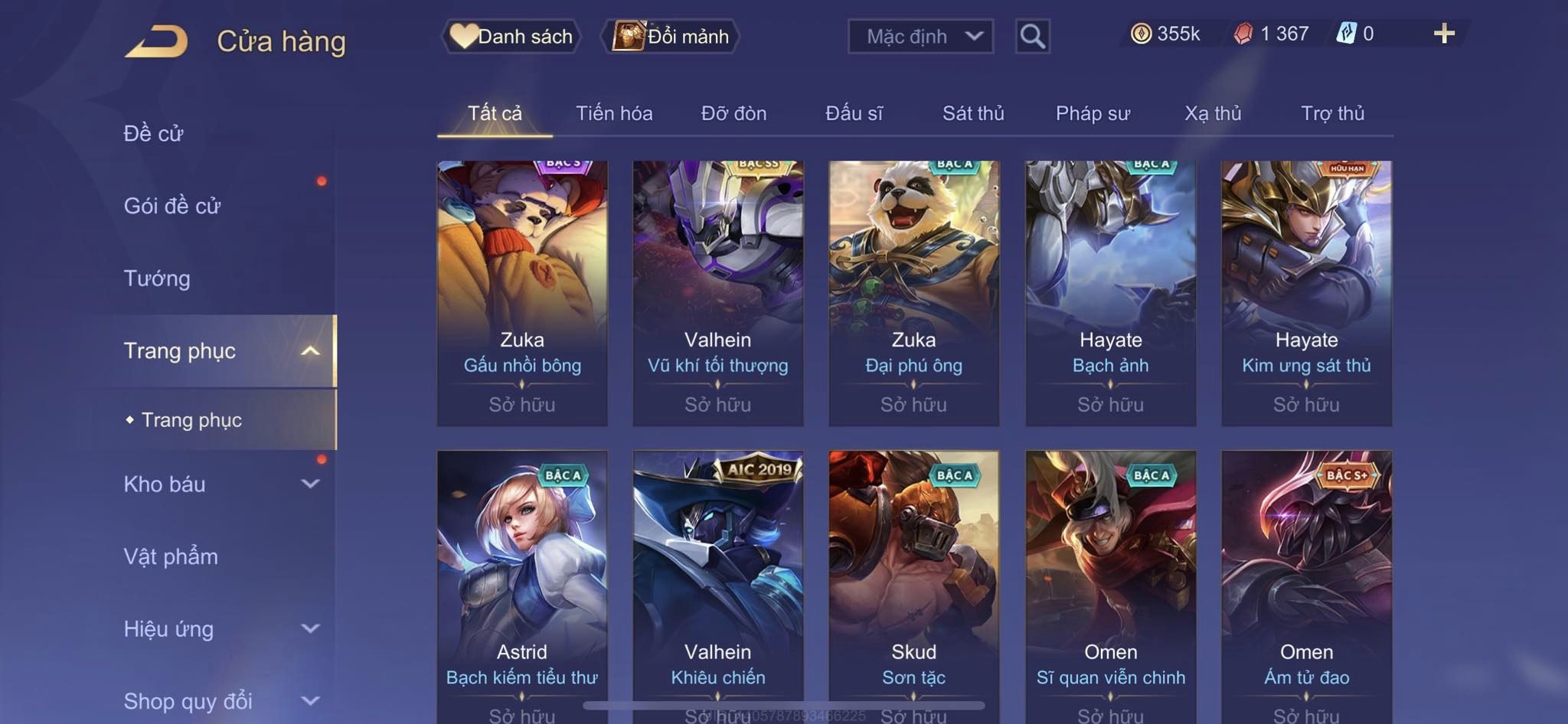
Task: Expand the Shop quy đổi section
Action: [x=310, y=700]
